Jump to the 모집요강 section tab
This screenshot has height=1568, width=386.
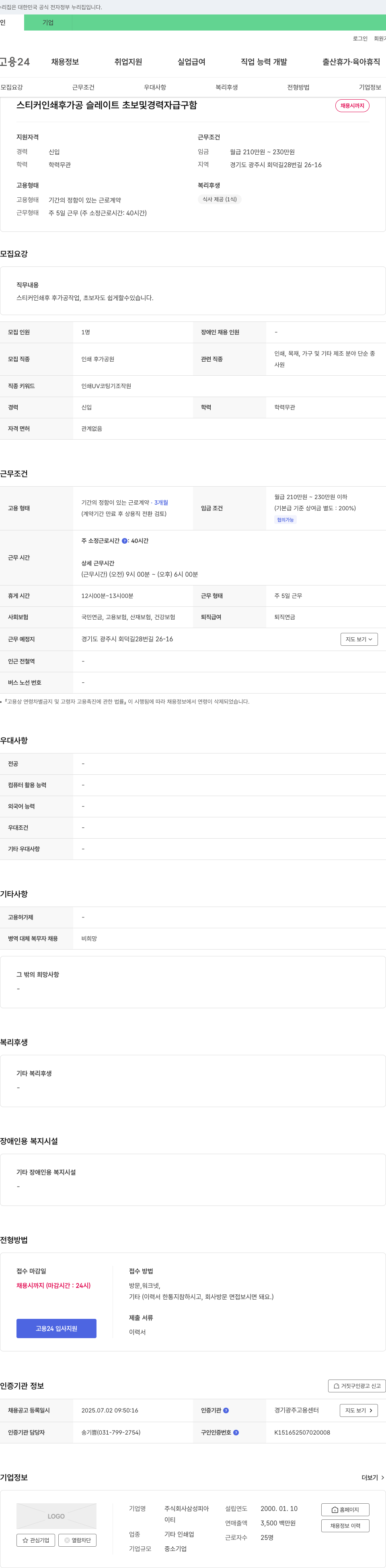click(x=12, y=88)
